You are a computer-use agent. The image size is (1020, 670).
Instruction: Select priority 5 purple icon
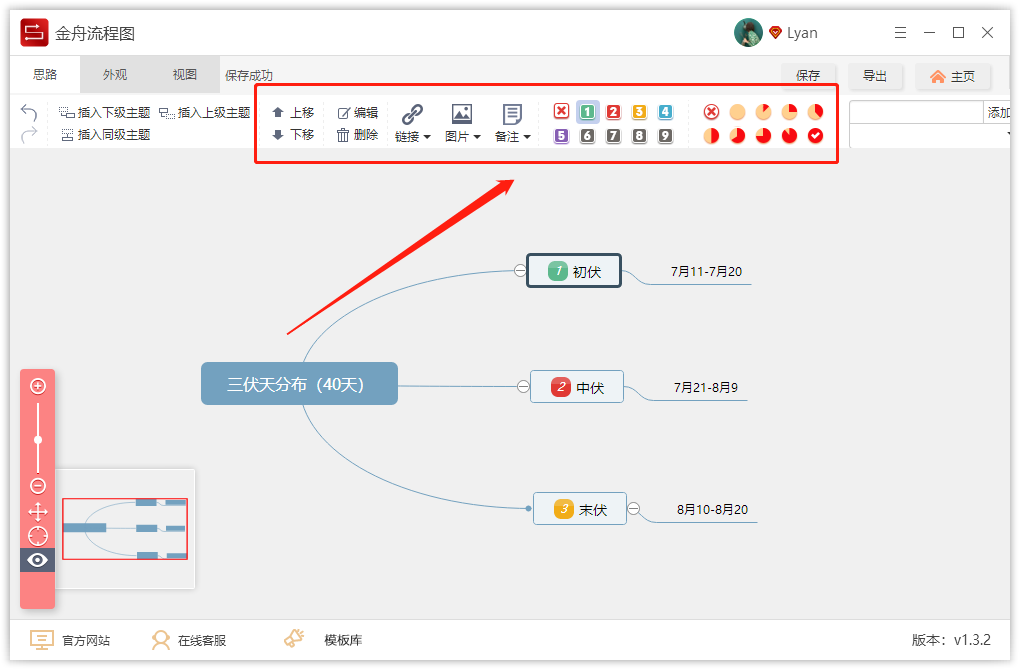[x=561, y=136]
